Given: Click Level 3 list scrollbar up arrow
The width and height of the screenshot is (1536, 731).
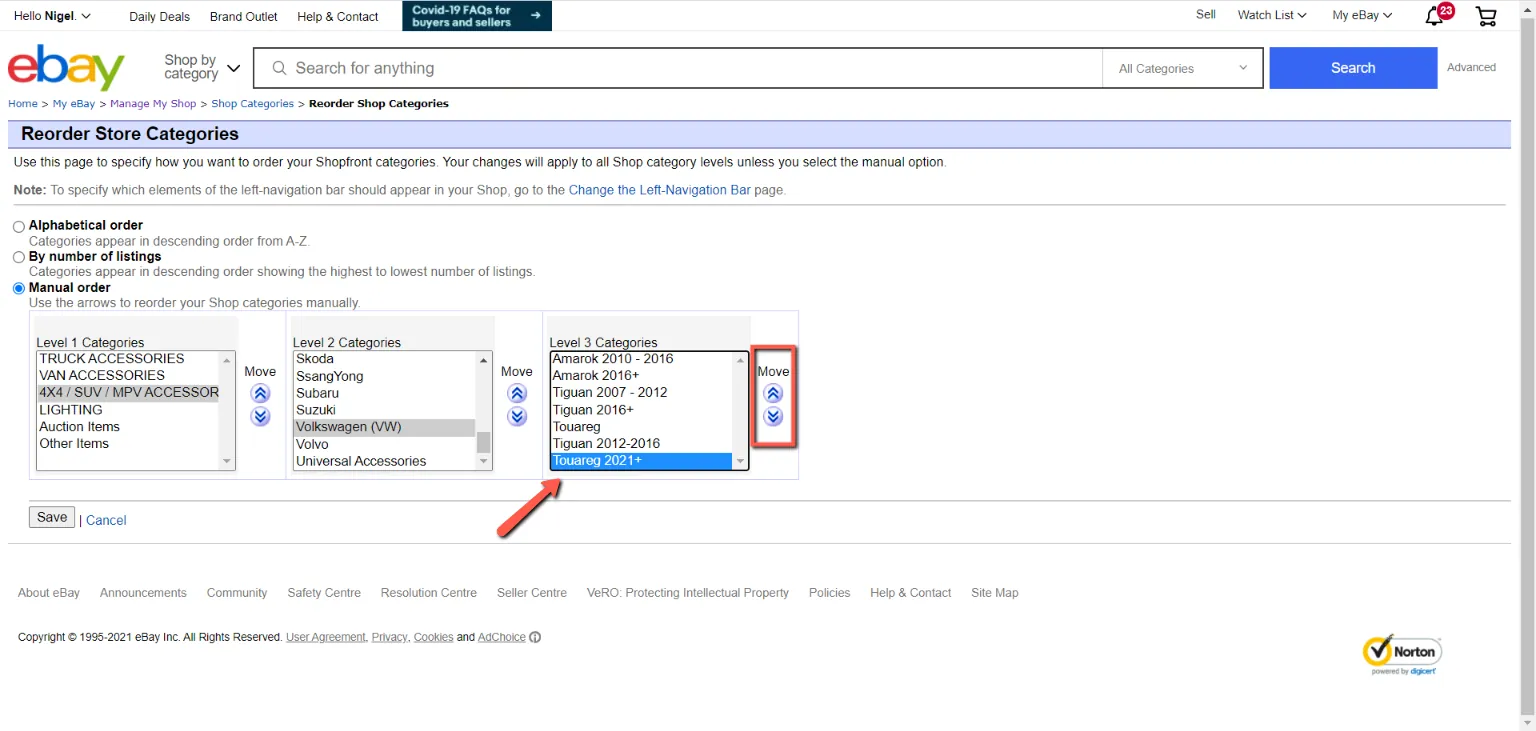Looking at the screenshot, I should click(740, 360).
